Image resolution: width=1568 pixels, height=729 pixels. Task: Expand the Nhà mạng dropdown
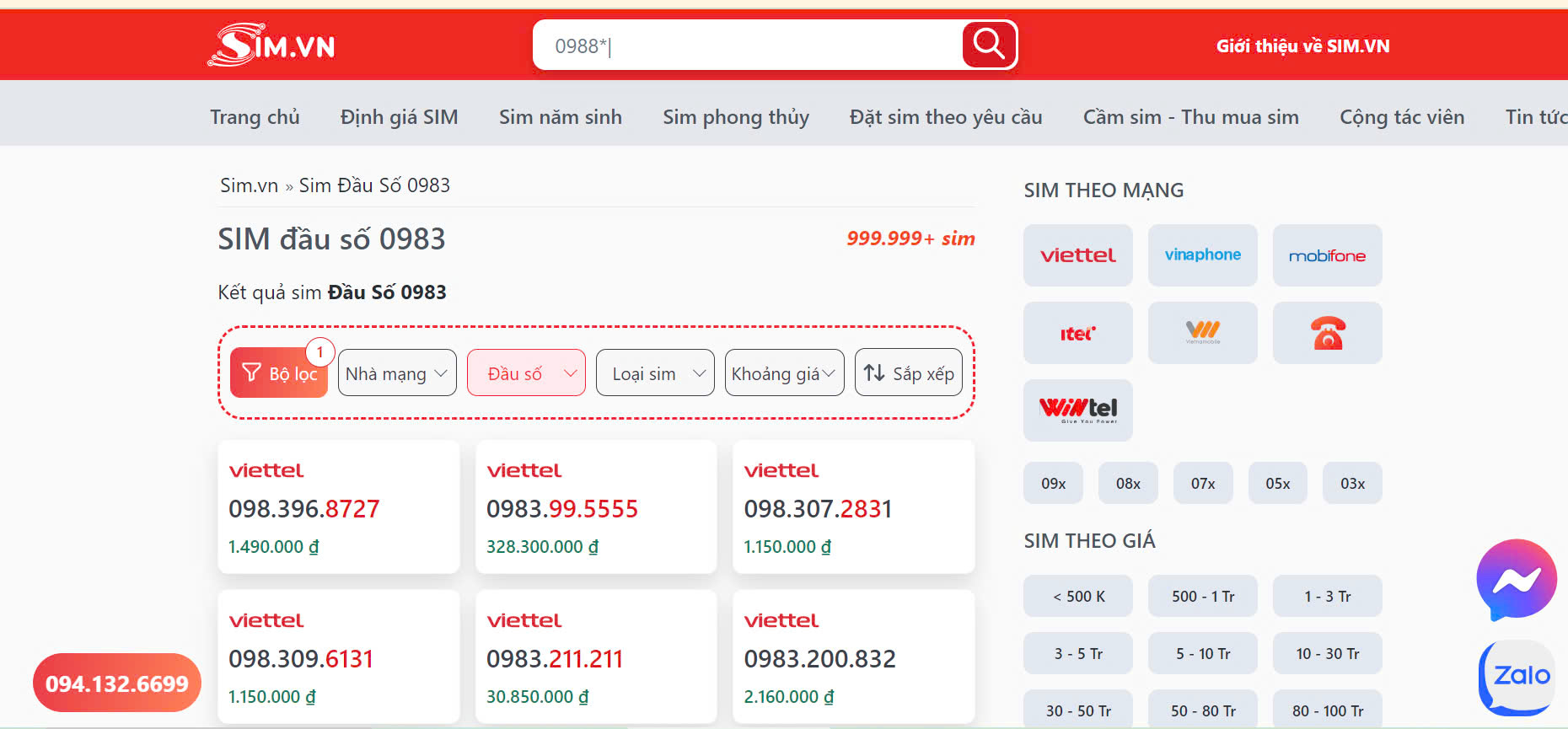tap(397, 373)
